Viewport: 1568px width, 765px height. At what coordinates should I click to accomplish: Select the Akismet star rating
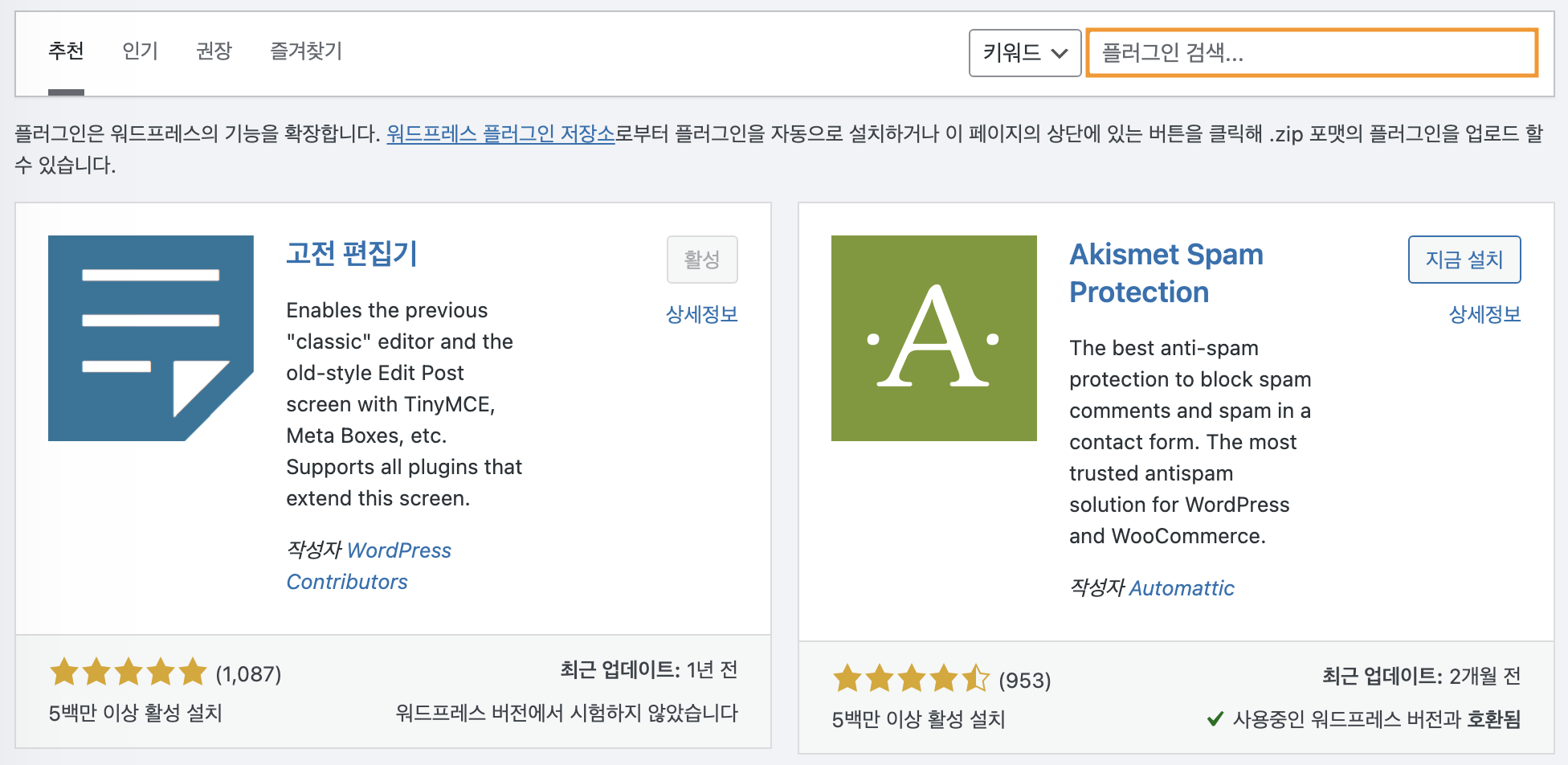[x=912, y=678]
